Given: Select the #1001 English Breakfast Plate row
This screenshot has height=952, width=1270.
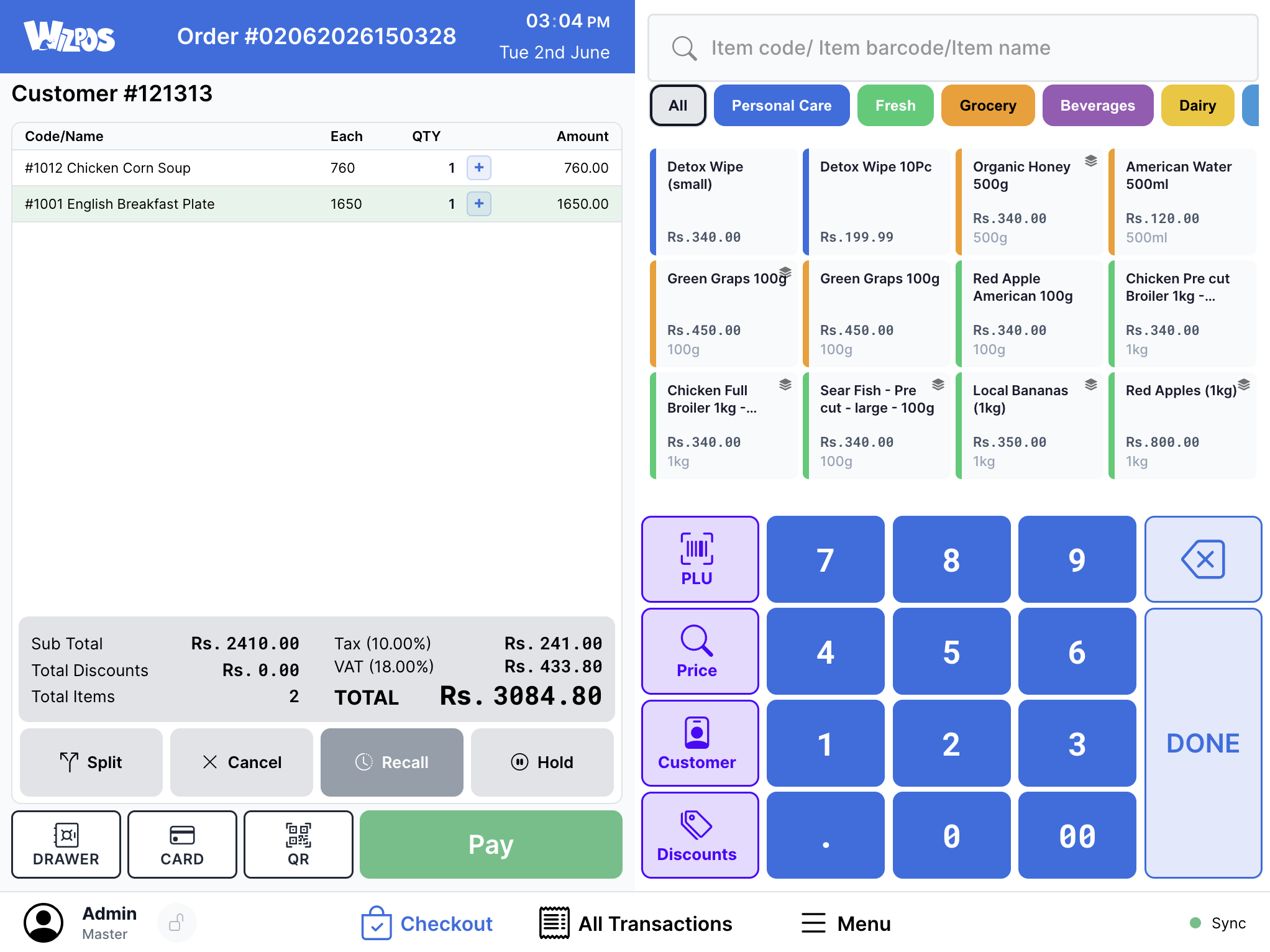Looking at the screenshot, I should coord(317,204).
